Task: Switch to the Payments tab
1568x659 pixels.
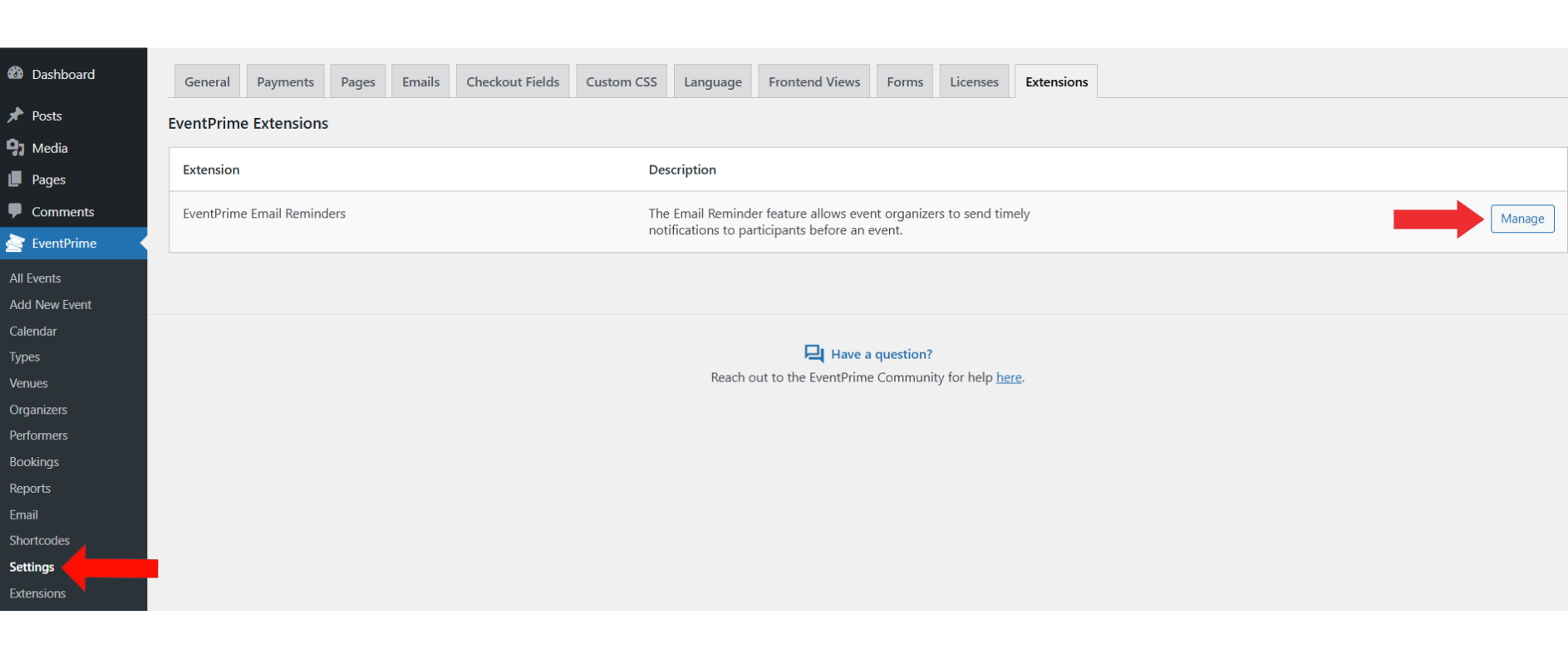Action: 285,81
